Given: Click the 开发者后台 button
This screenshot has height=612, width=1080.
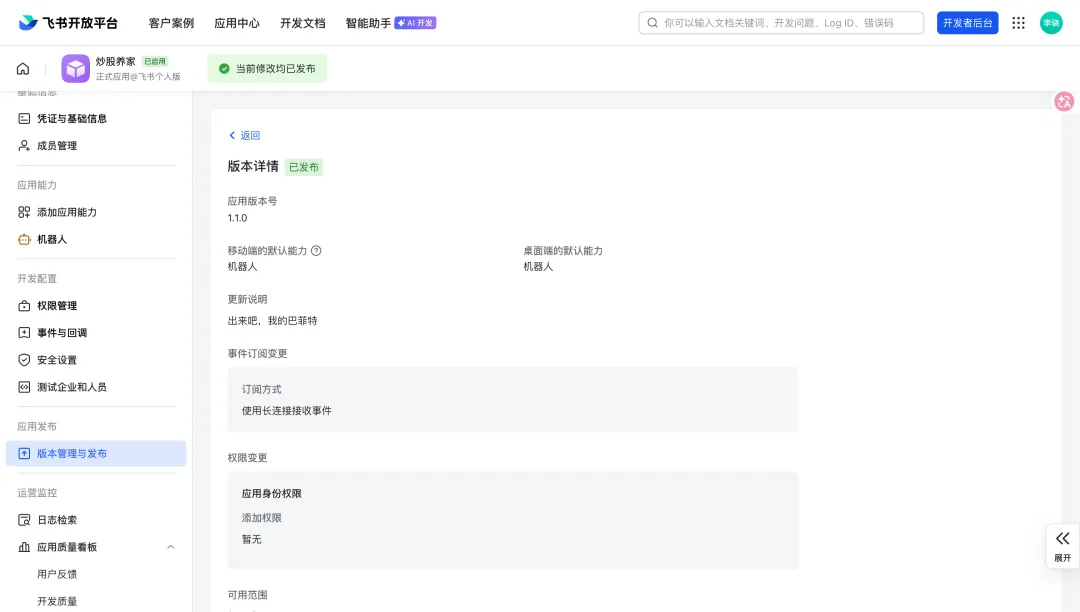Looking at the screenshot, I should pyautogui.click(x=967, y=23).
